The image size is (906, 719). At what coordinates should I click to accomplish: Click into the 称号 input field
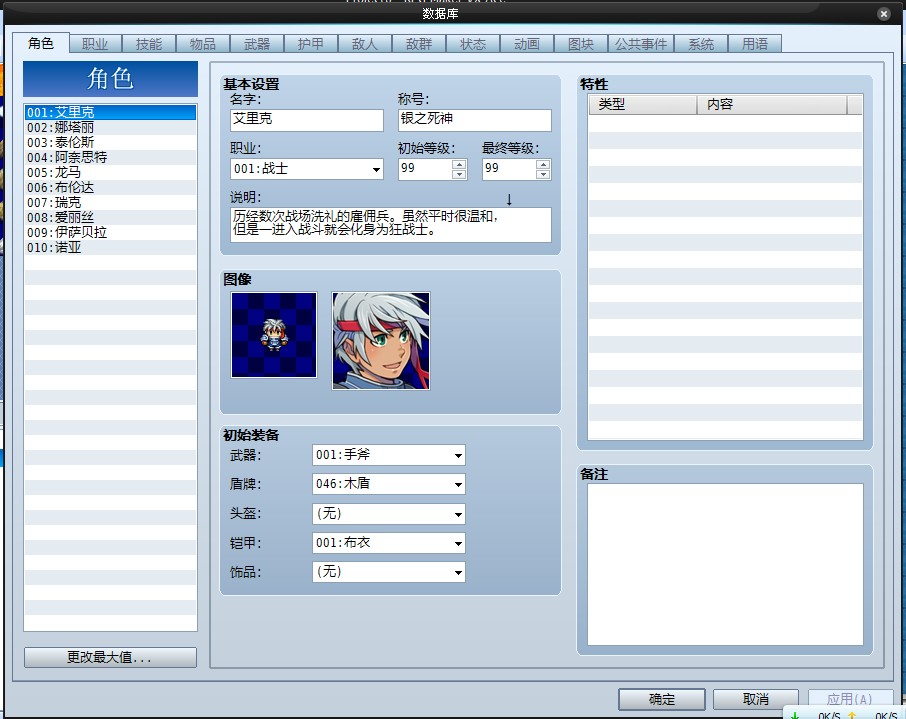tap(474, 120)
